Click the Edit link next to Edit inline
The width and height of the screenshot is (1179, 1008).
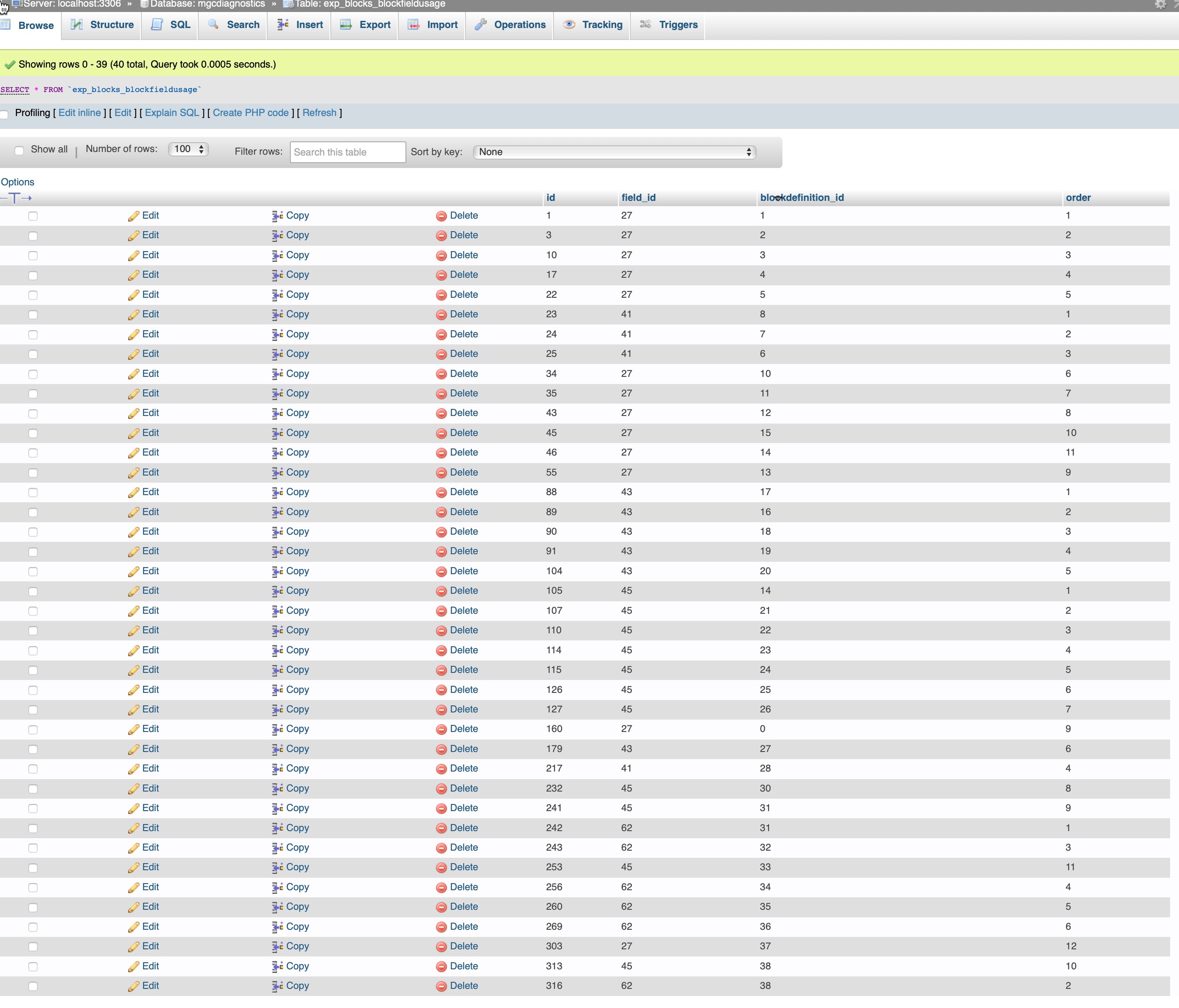coord(123,112)
